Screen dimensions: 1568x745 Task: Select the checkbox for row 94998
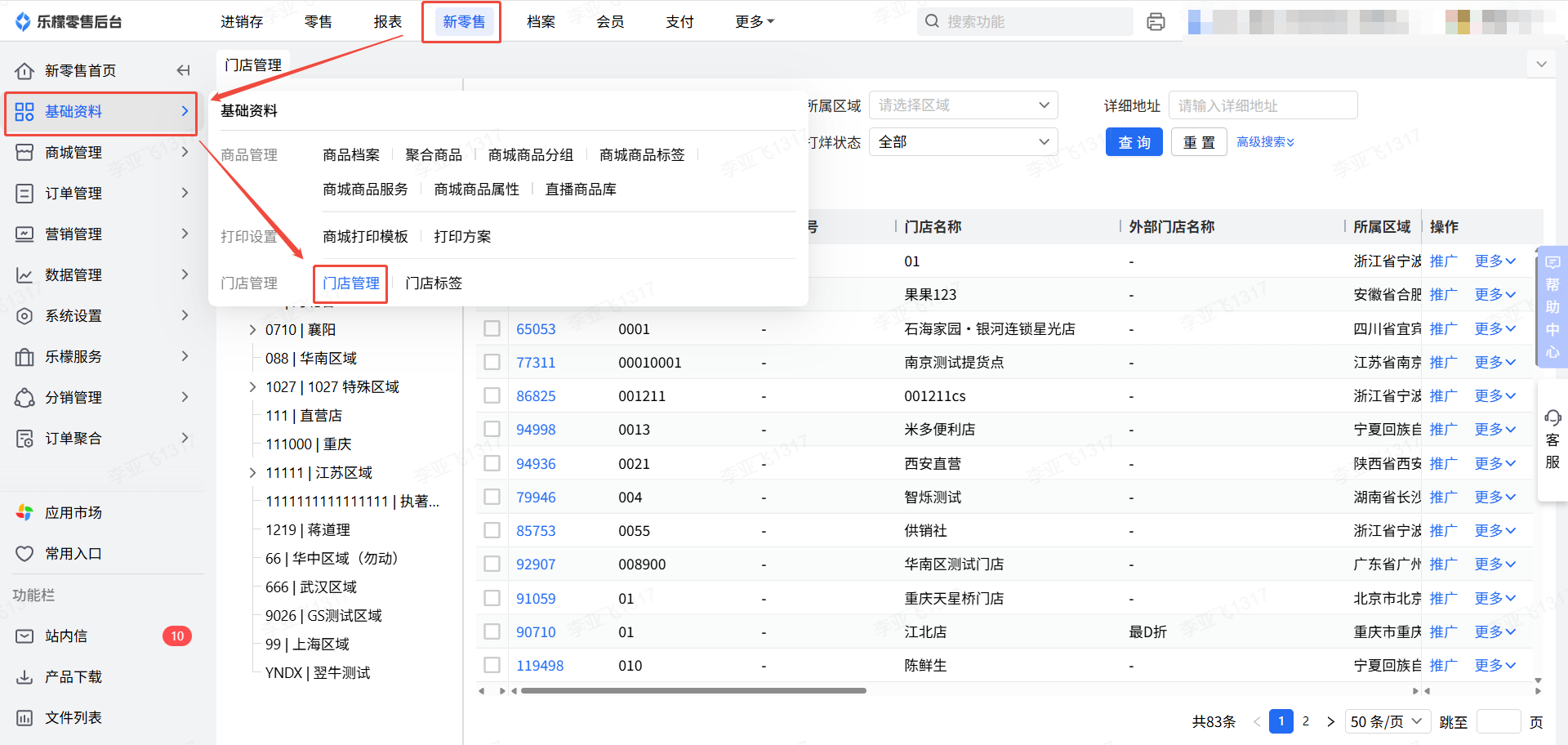[x=492, y=429]
